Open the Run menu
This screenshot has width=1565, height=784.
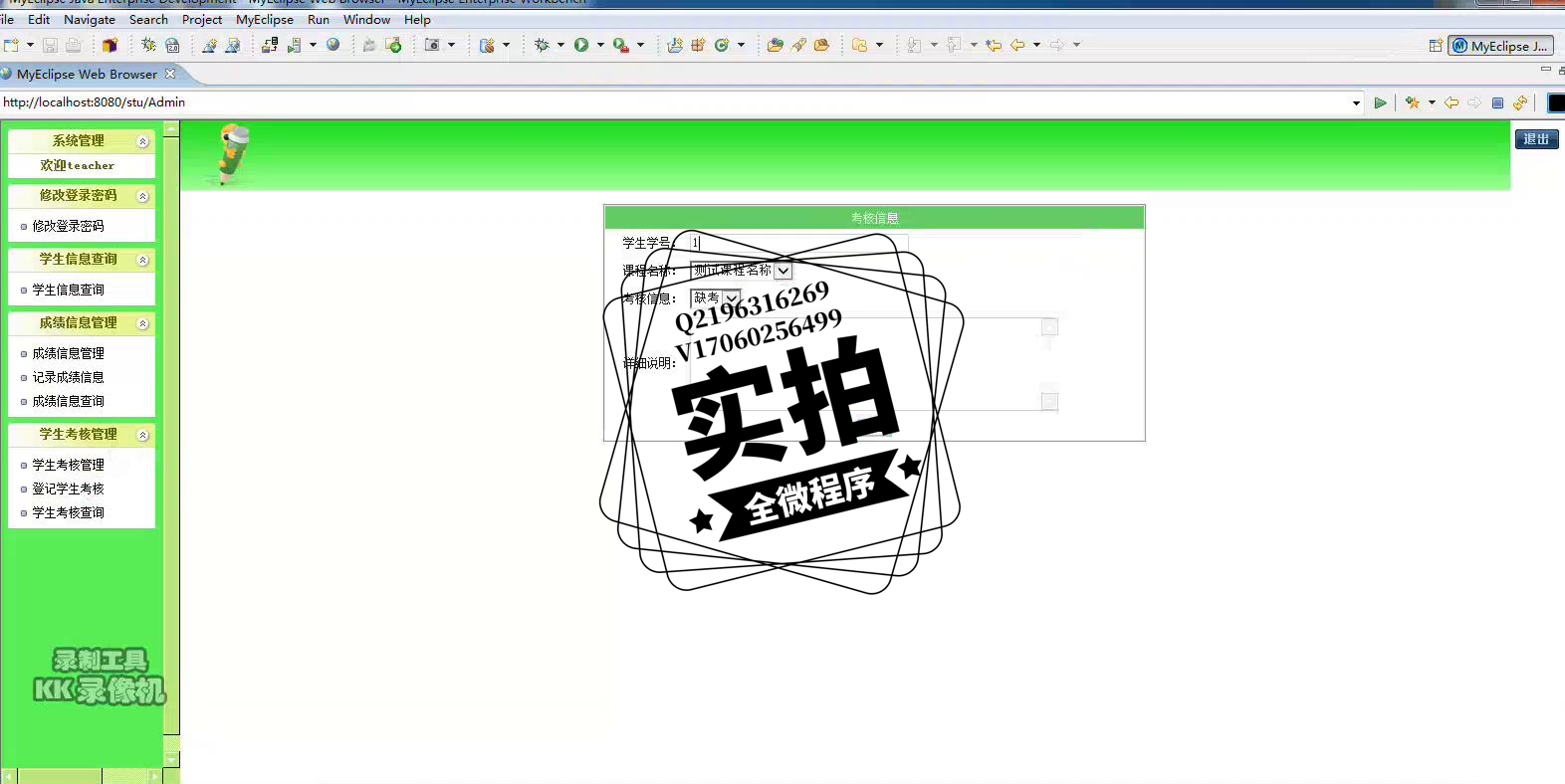tap(319, 19)
